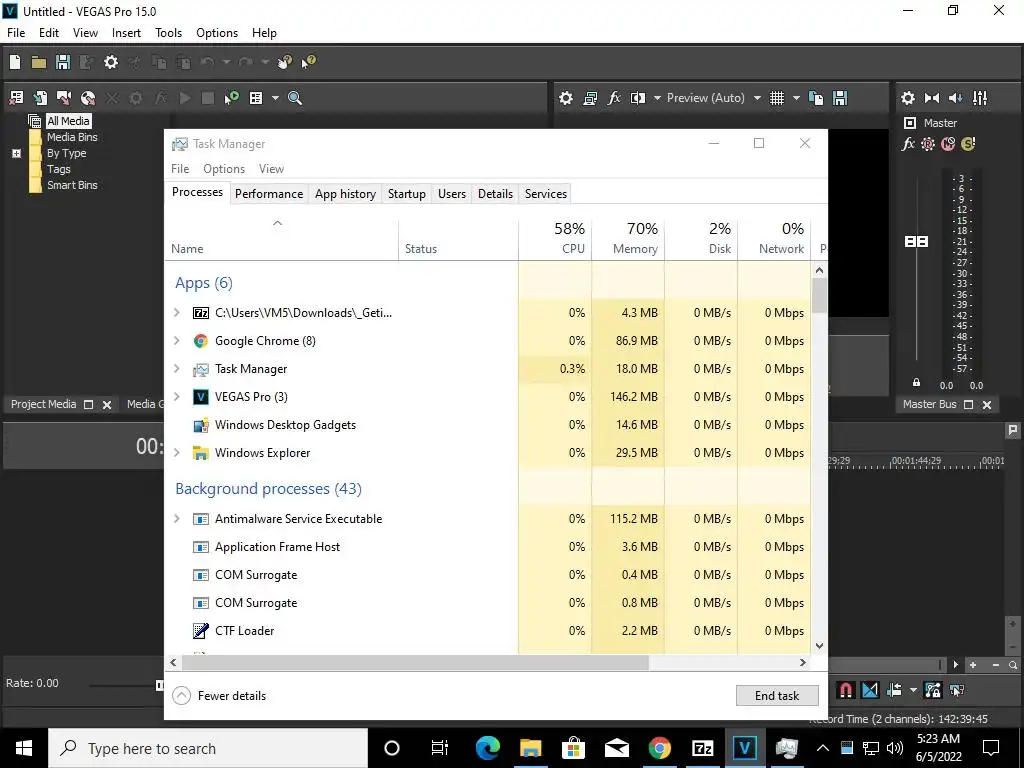Expand the By Type media tree node

(x=16, y=153)
